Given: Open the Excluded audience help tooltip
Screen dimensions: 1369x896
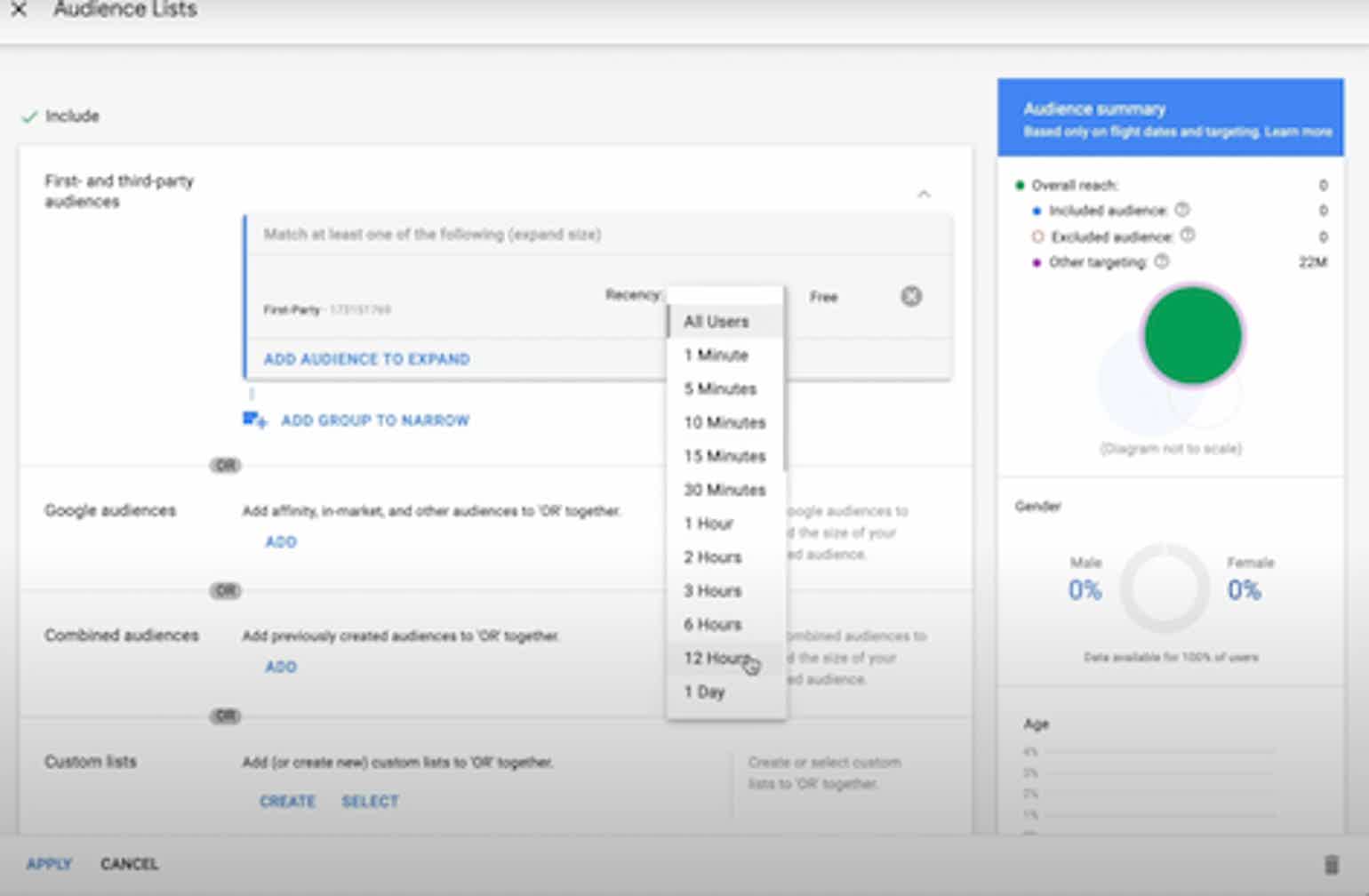Looking at the screenshot, I should pyautogui.click(x=1187, y=236).
